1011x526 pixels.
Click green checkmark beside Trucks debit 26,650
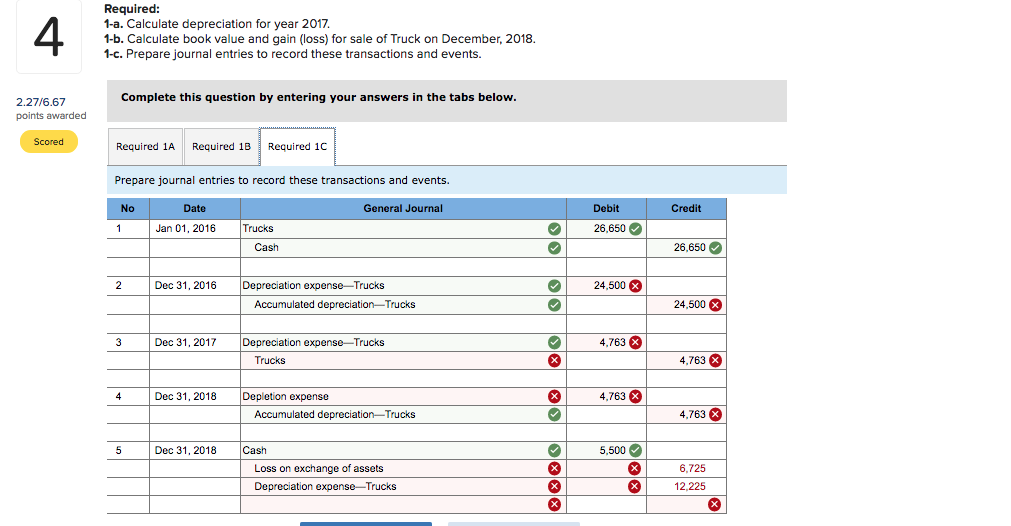tap(635, 229)
